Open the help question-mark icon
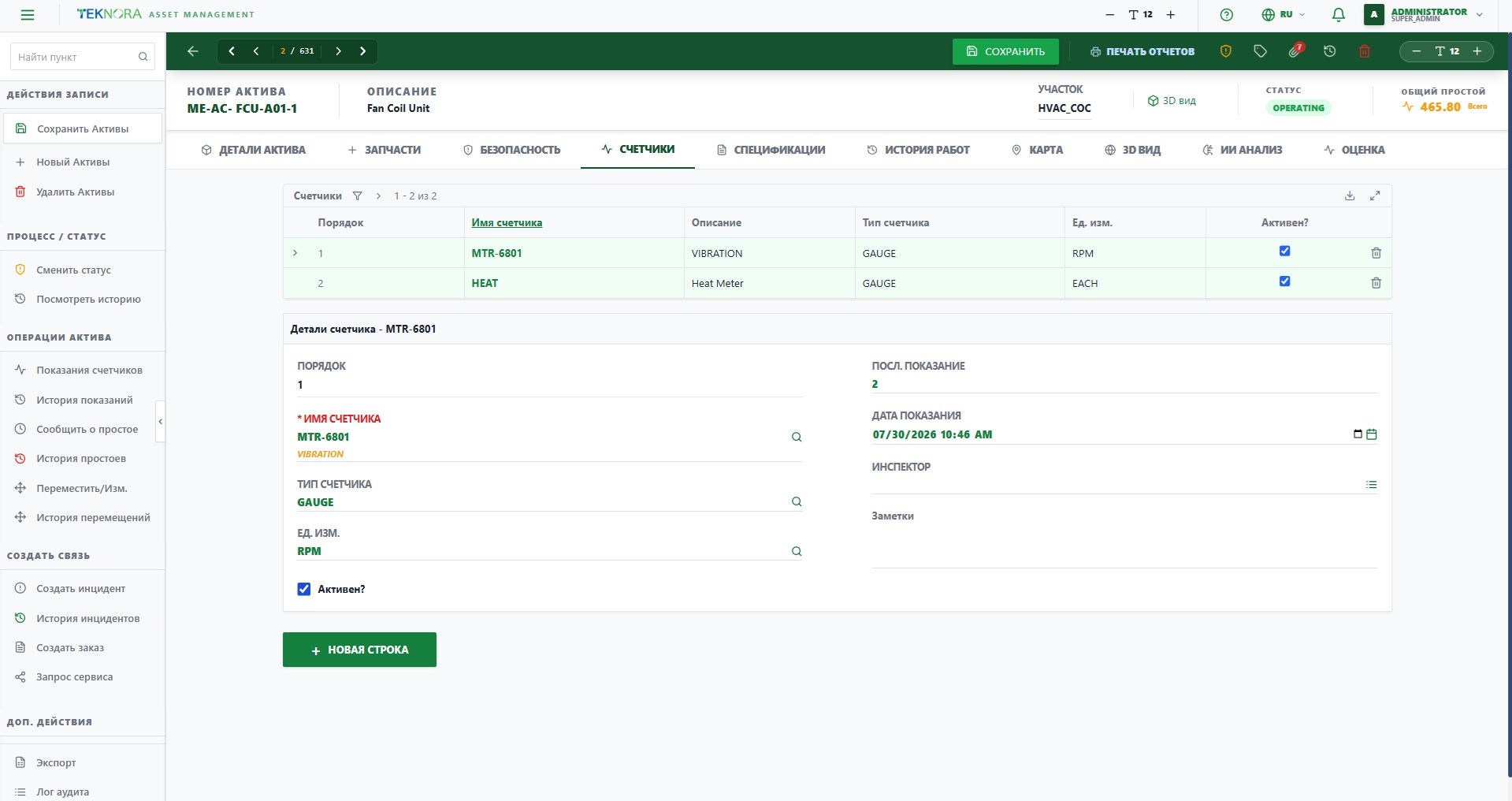 (x=1226, y=15)
